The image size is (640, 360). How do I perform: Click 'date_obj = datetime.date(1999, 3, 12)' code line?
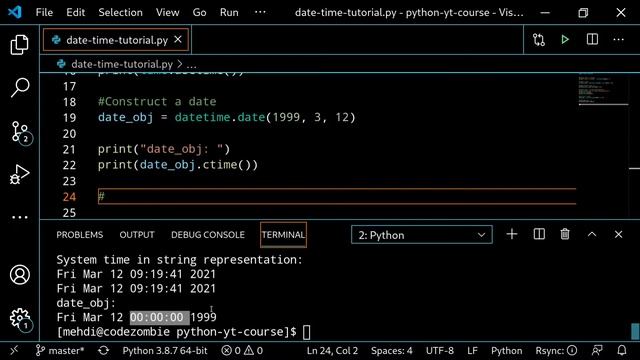pos(227,118)
